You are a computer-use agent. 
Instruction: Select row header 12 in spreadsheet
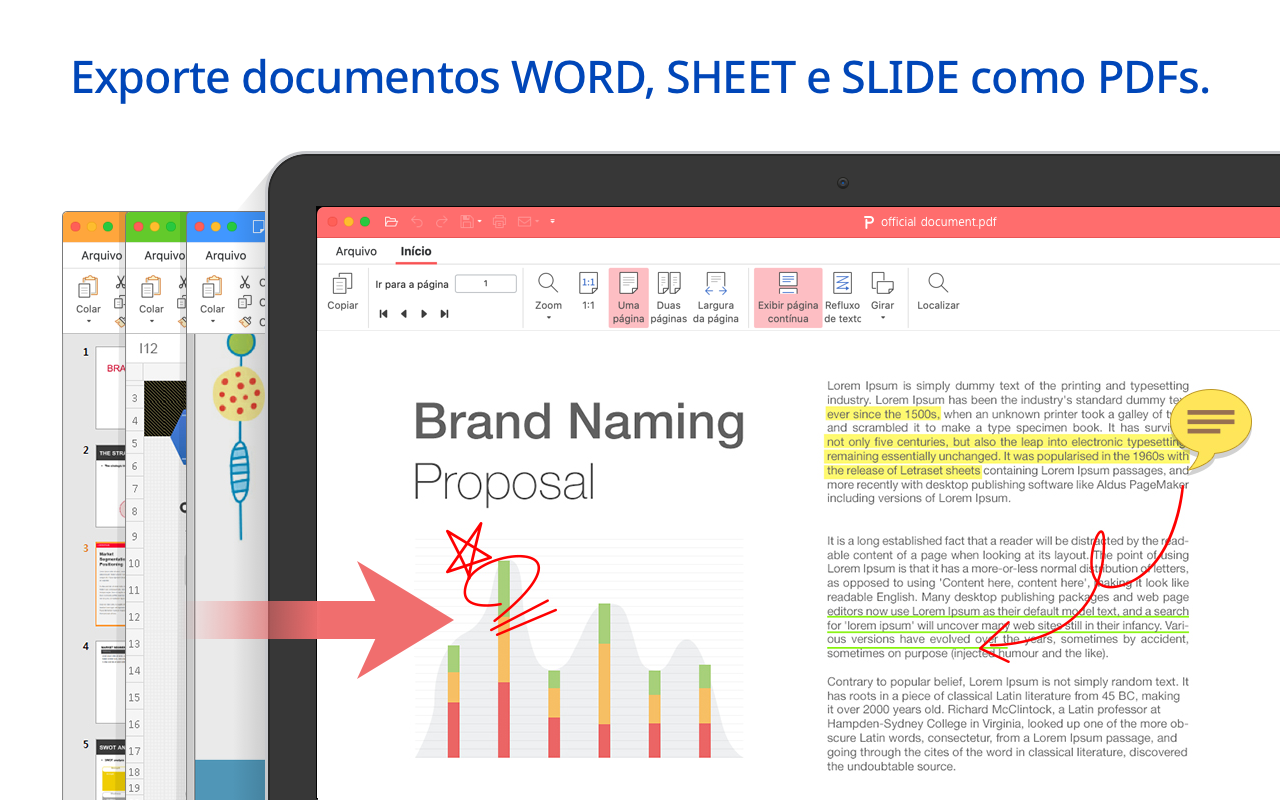click(x=134, y=617)
